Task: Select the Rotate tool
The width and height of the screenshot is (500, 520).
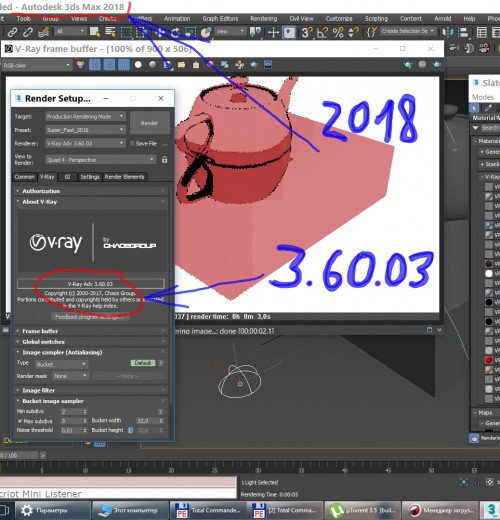Action: pos(175,32)
